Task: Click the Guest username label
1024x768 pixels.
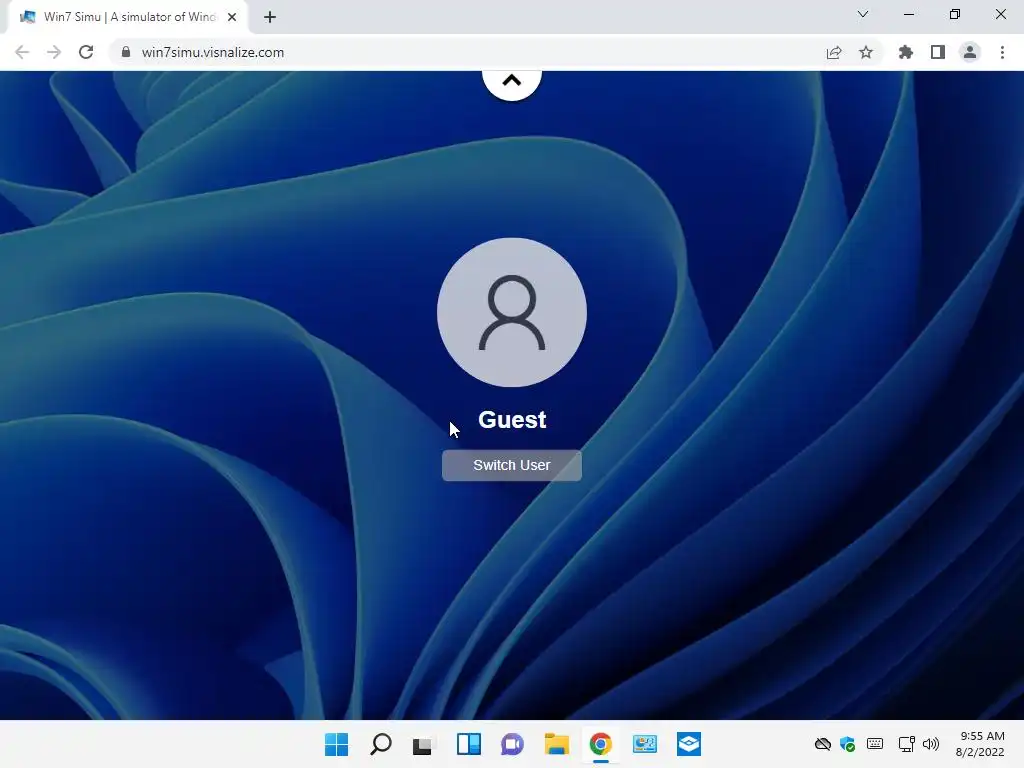Action: [x=511, y=420]
